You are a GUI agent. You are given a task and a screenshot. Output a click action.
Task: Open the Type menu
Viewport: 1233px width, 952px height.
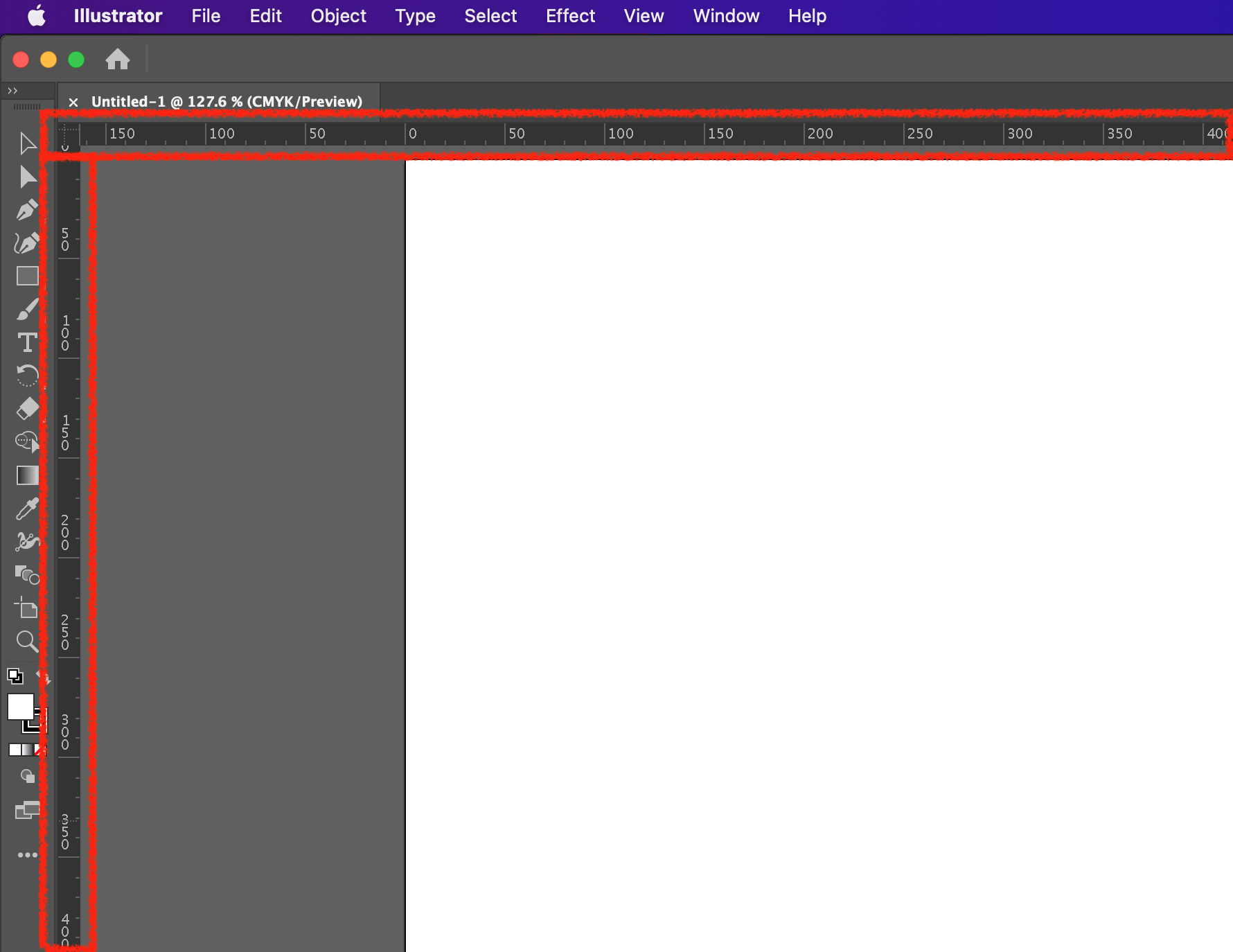[x=415, y=15]
